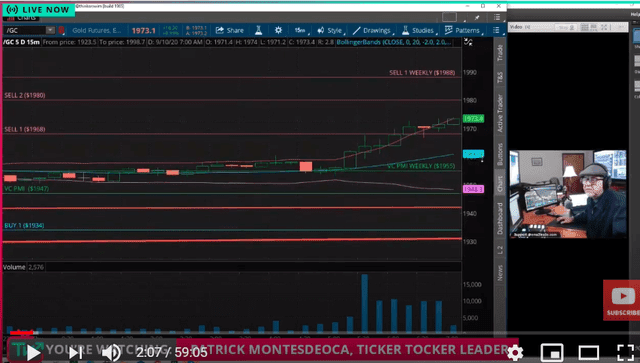Open the Style menu
640x363 pixels.
[x=330, y=30]
